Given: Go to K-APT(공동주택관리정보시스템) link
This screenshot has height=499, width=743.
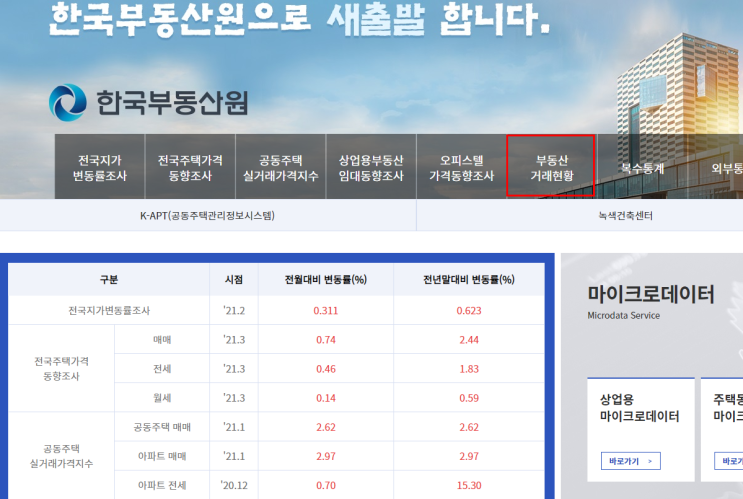Looking at the screenshot, I should click(x=208, y=216).
